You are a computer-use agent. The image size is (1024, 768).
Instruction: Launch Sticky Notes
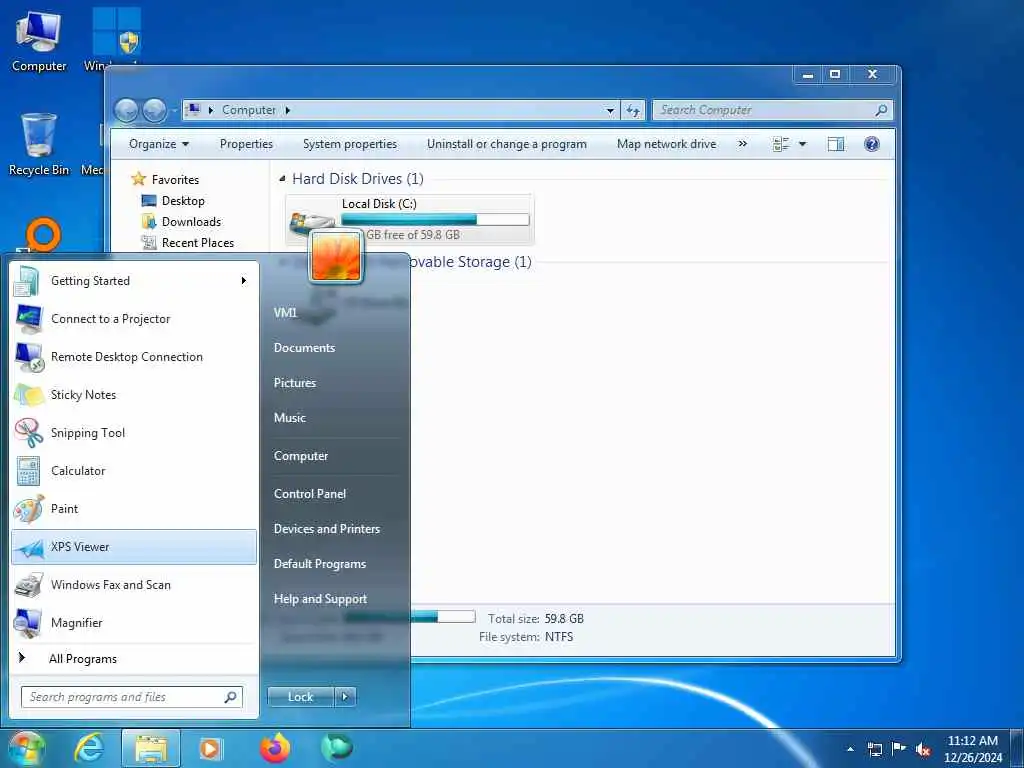click(134, 394)
